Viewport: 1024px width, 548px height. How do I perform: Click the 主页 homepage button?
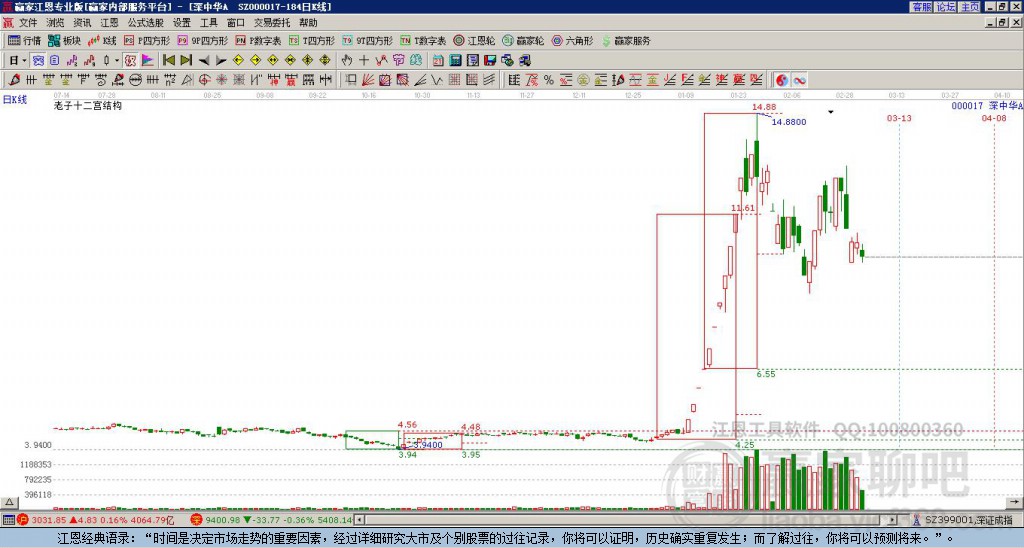click(x=969, y=7)
